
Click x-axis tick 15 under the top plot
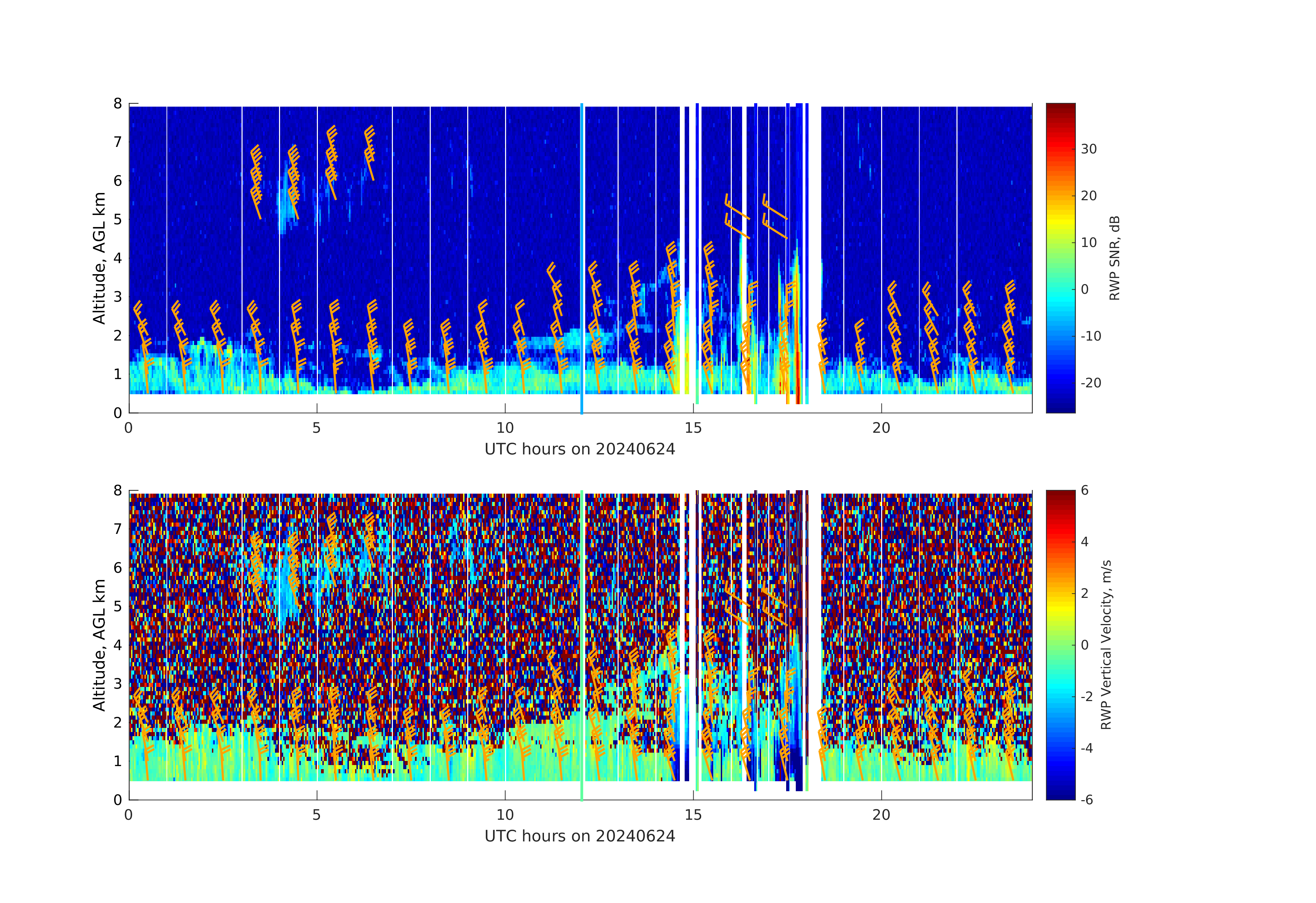[x=693, y=428]
